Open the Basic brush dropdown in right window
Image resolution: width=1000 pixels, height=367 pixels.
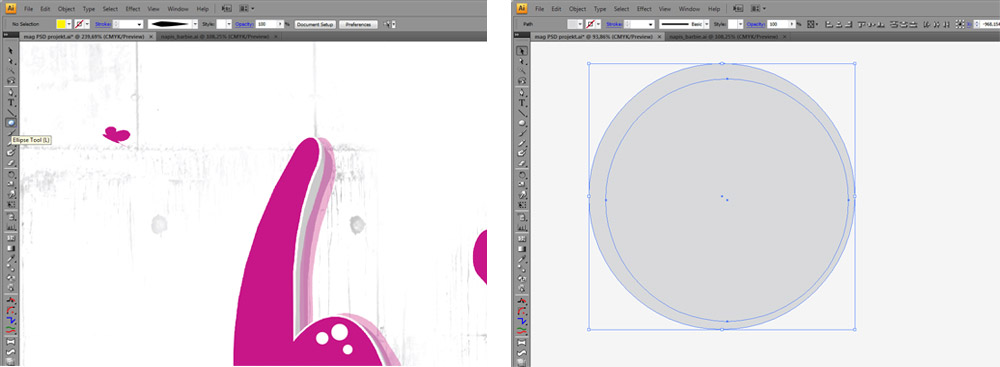(707, 24)
